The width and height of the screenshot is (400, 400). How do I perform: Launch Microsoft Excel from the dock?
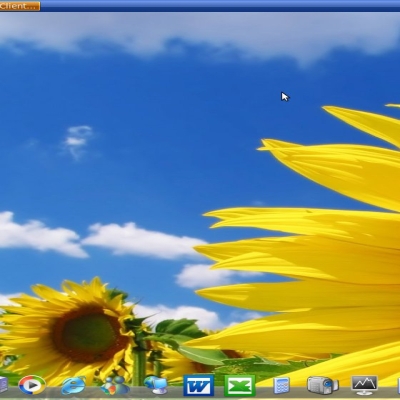pos(240,386)
